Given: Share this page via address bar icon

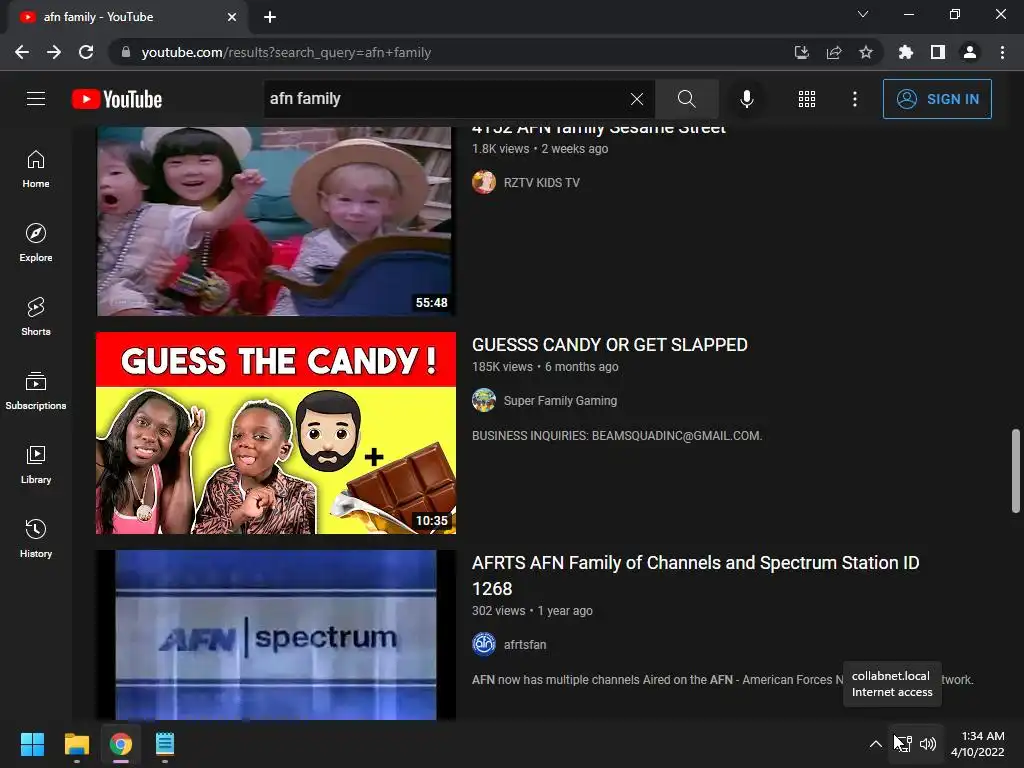Looking at the screenshot, I should [x=833, y=52].
